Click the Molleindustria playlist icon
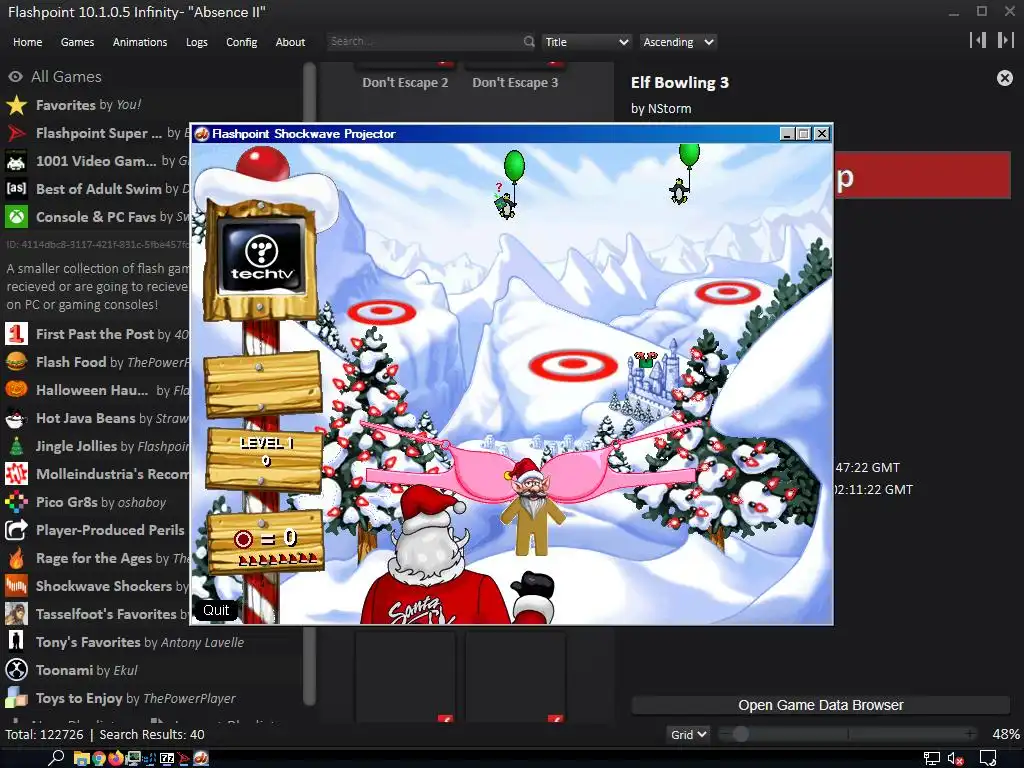Viewport: 1024px width, 768px height. coord(16,474)
